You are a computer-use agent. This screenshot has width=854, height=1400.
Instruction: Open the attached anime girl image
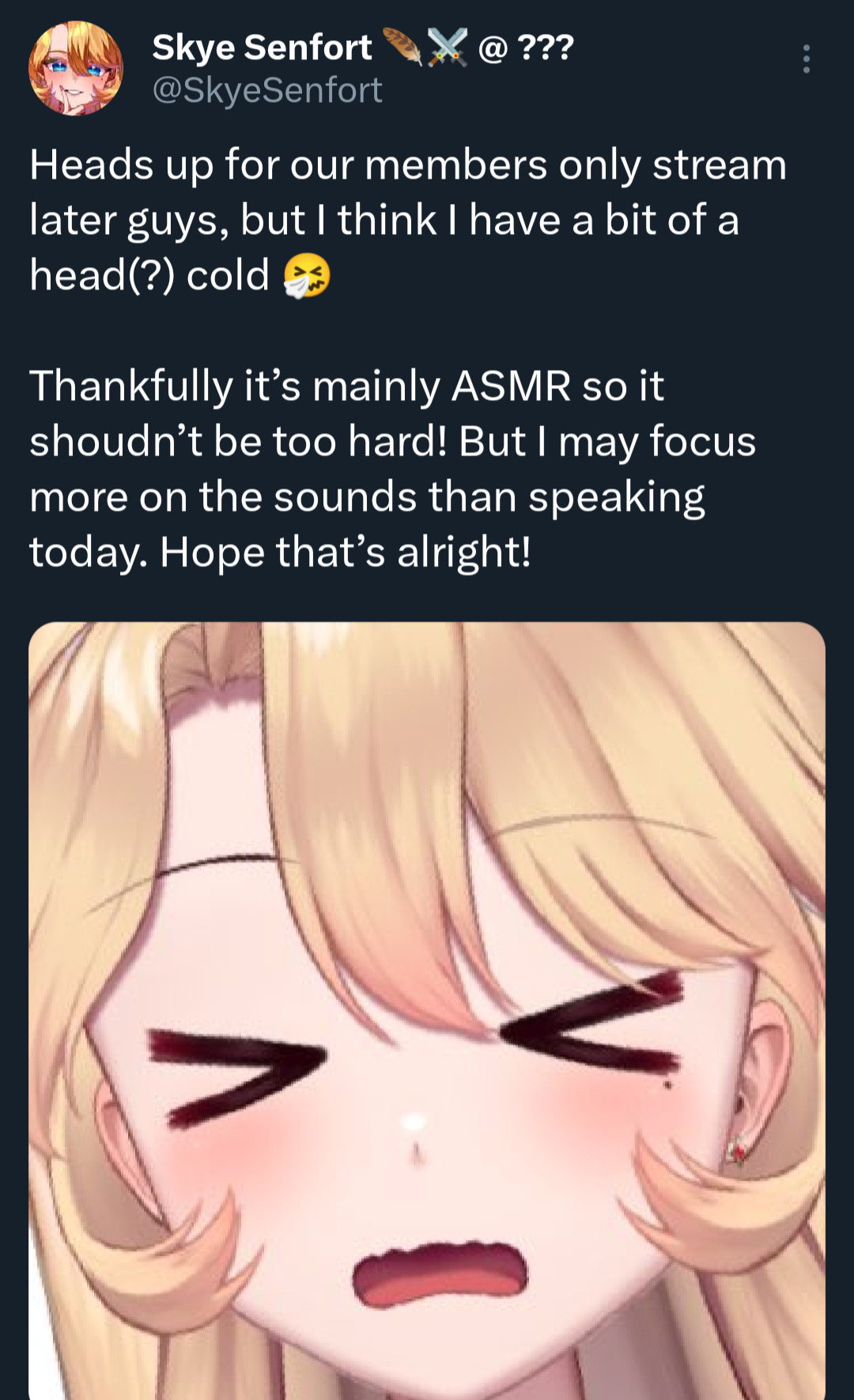point(427,1011)
